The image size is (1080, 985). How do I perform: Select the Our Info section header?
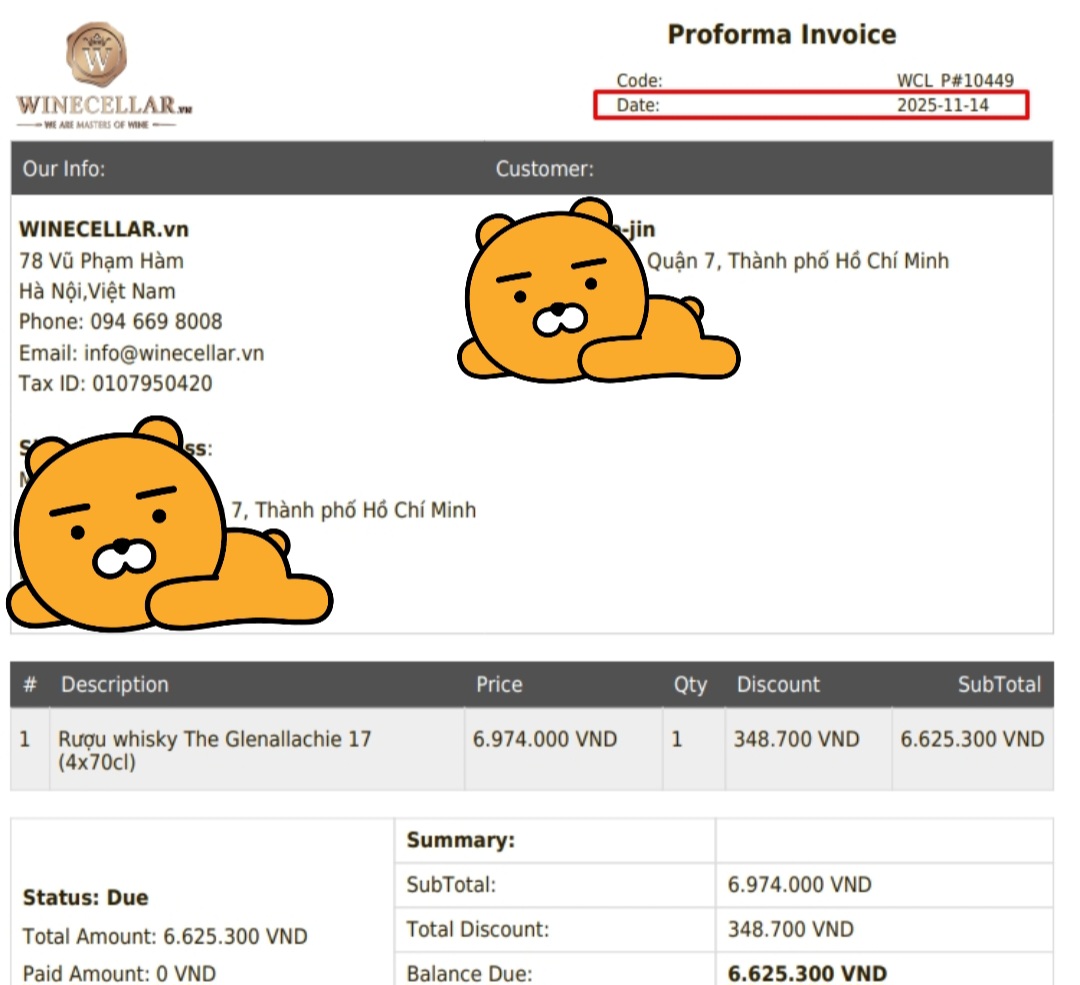64,169
